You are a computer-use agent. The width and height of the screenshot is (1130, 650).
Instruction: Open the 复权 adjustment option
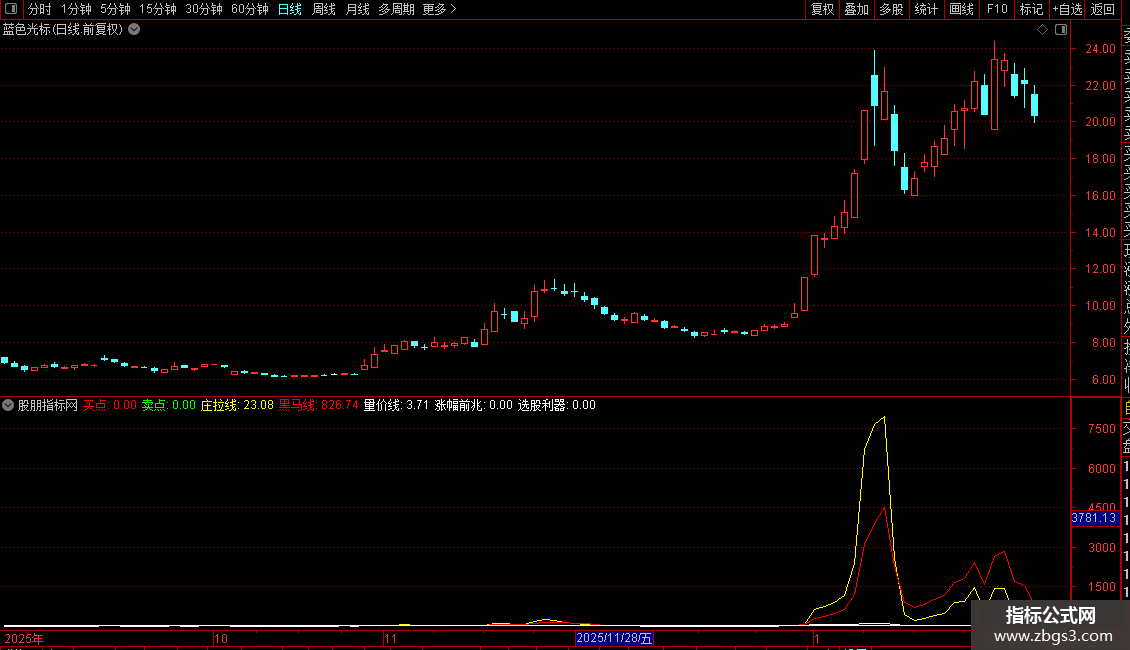[x=822, y=9]
